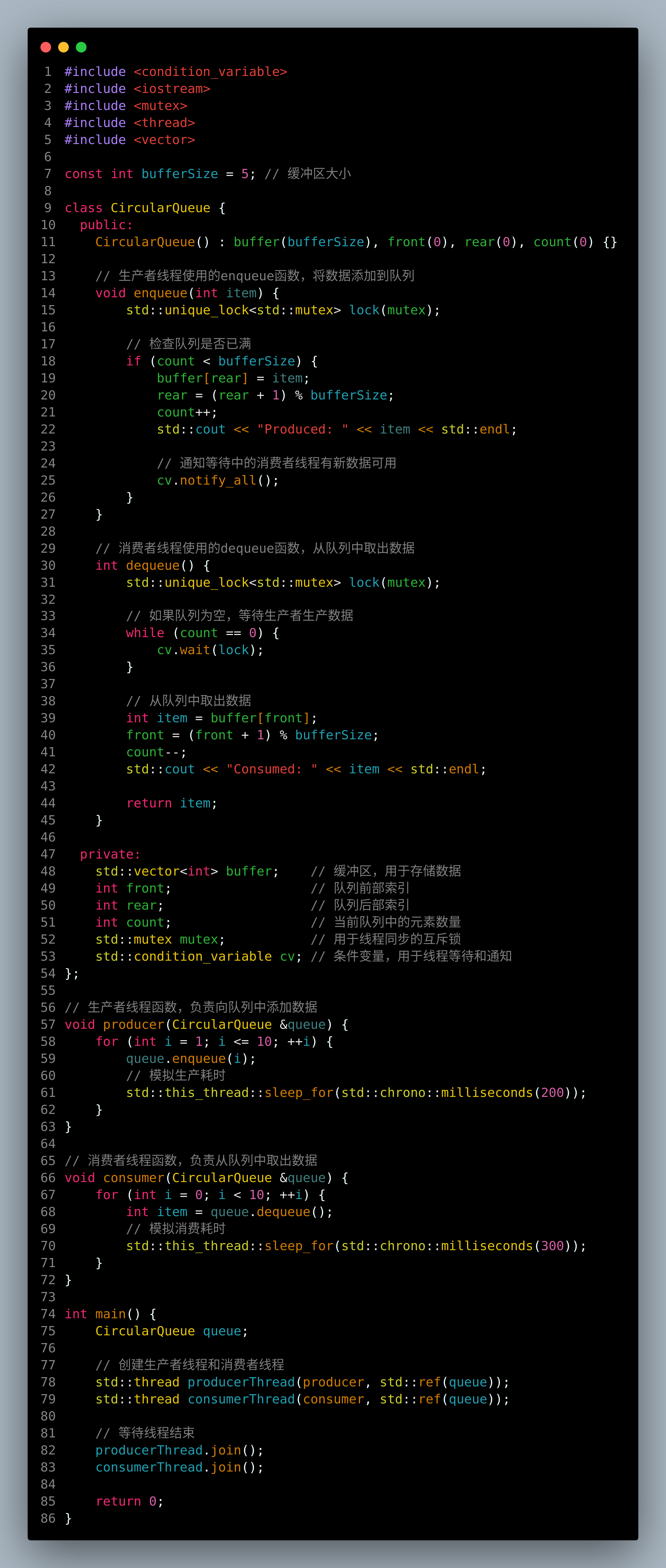This screenshot has width=666, height=1568.
Task: Click 'int count;' member declaration
Action: (133, 923)
